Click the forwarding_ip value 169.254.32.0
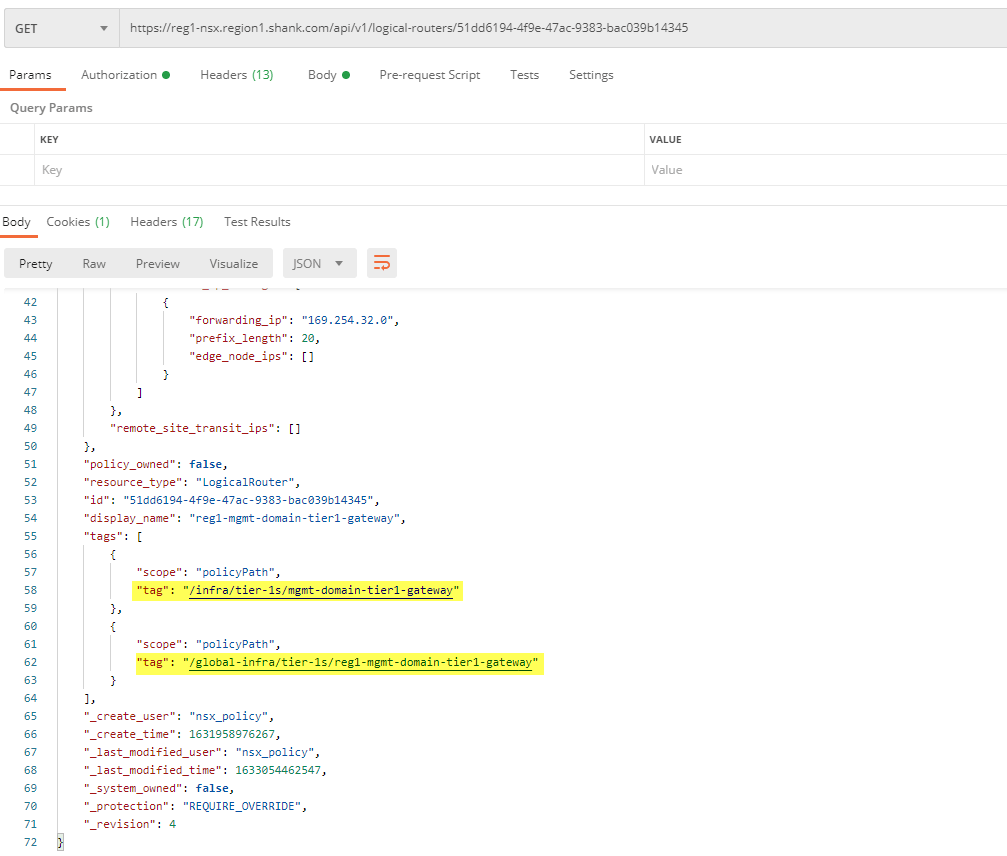The height and width of the screenshot is (856, 1007). (x=347, y=320)
